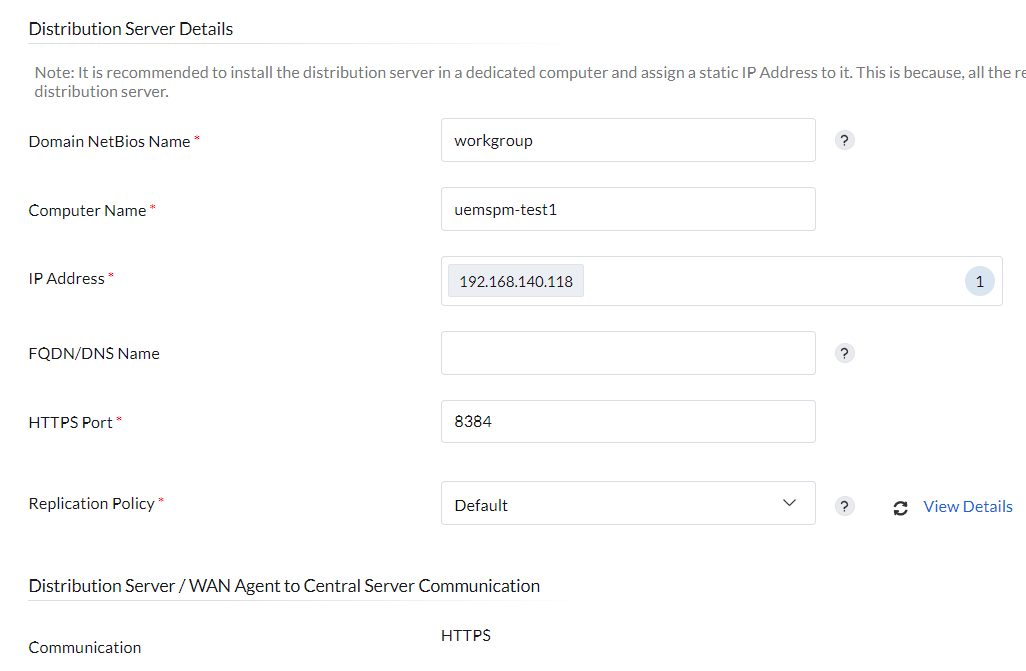Show help for Replication Policy

click(x=845, y=506)
